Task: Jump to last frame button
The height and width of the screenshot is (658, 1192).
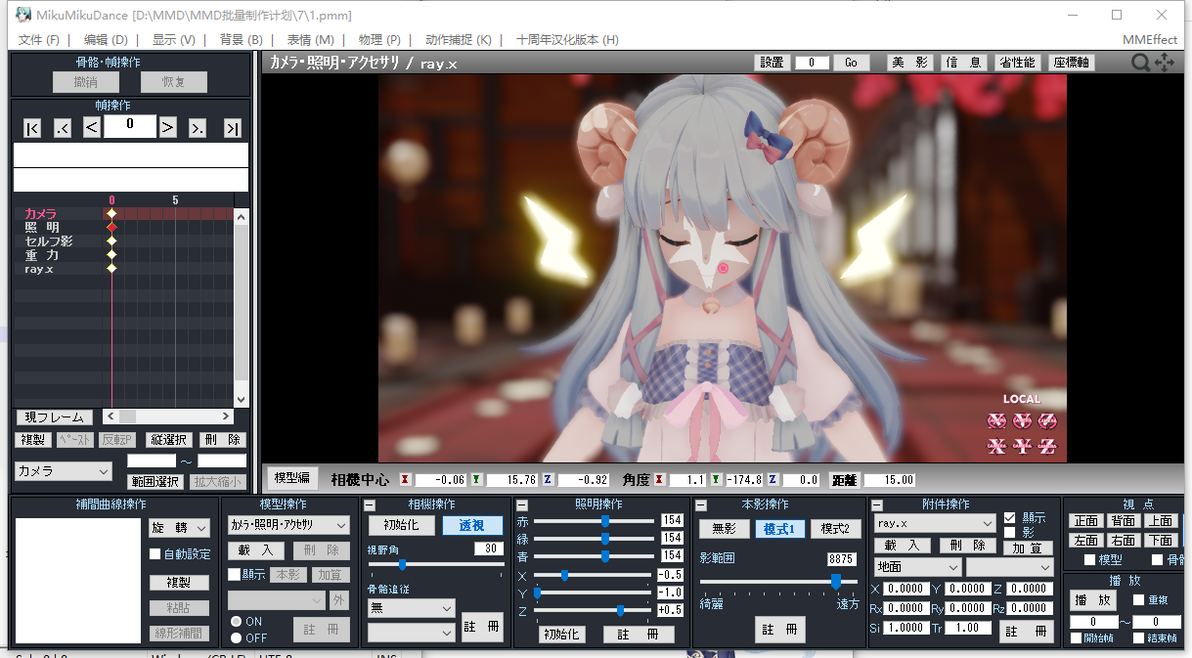Action: [233, 128]
